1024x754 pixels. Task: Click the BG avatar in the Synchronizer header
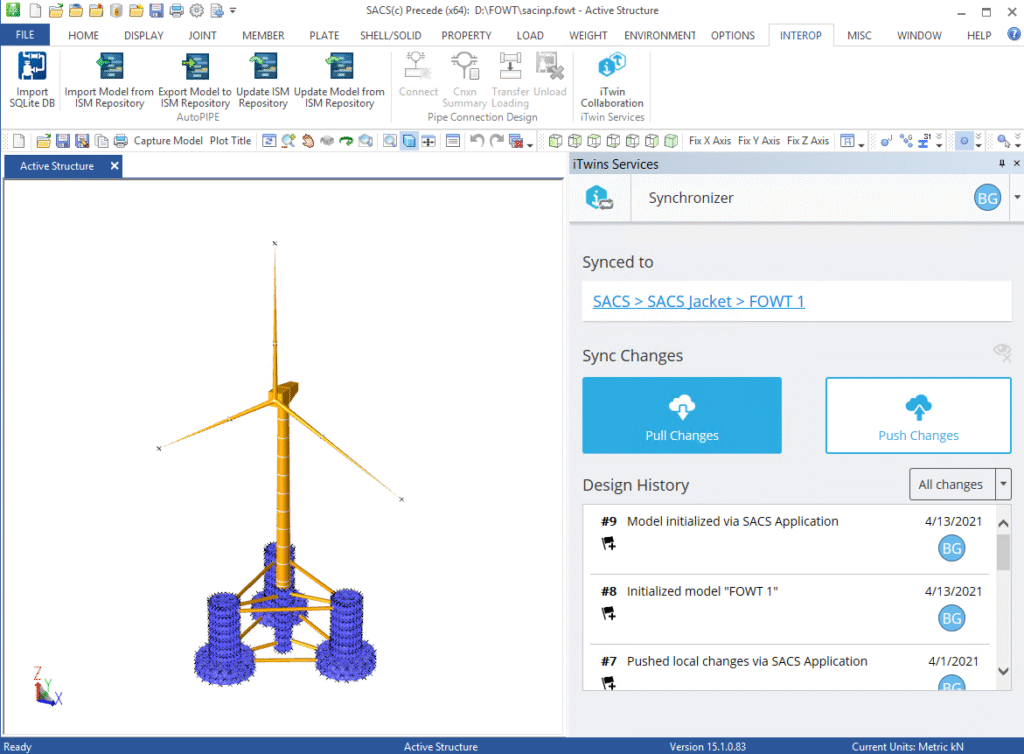click(x=987, y=198)
